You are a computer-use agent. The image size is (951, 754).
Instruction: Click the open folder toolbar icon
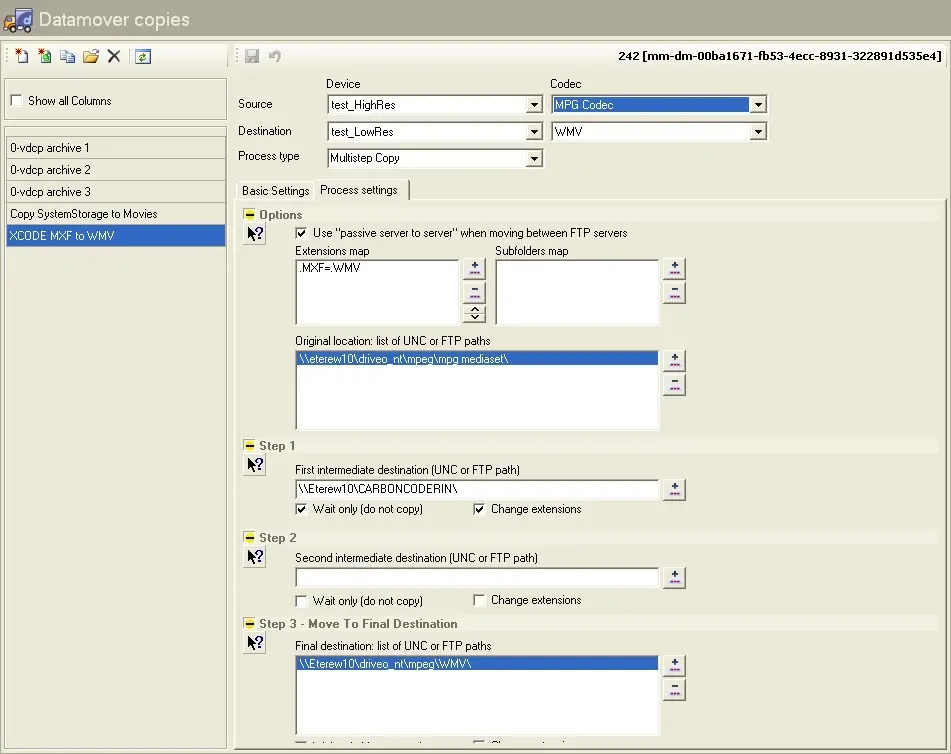(91, 57)
